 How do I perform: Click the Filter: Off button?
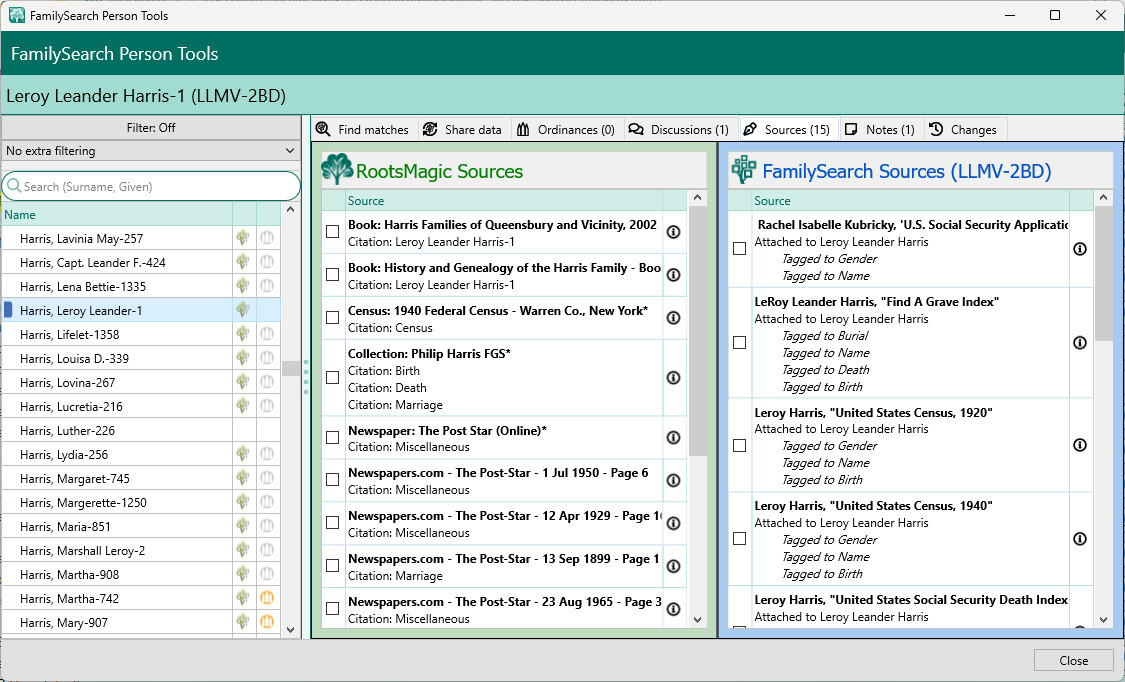pyautogui.click(x=151, y=128)
